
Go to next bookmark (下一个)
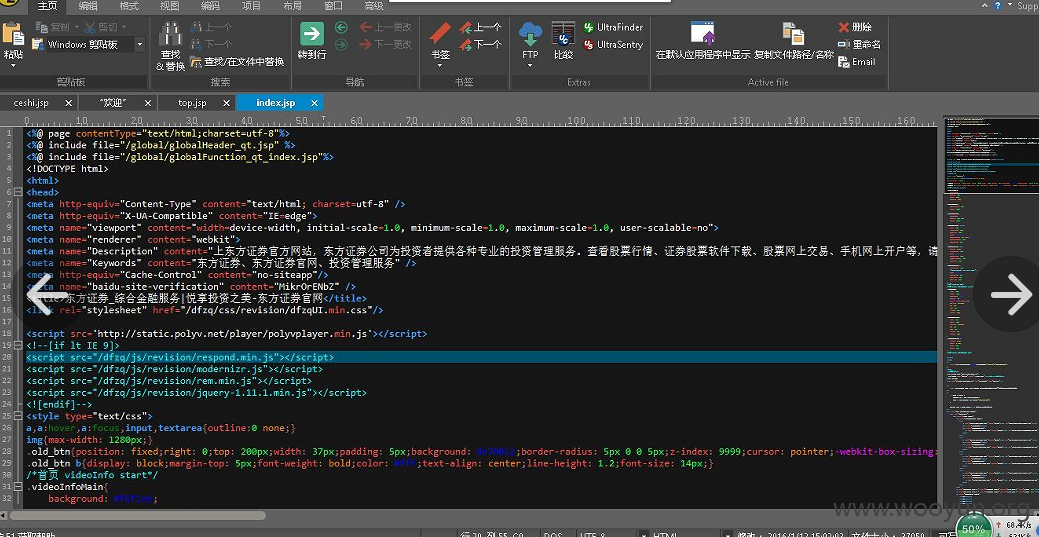tap(481, 44)
